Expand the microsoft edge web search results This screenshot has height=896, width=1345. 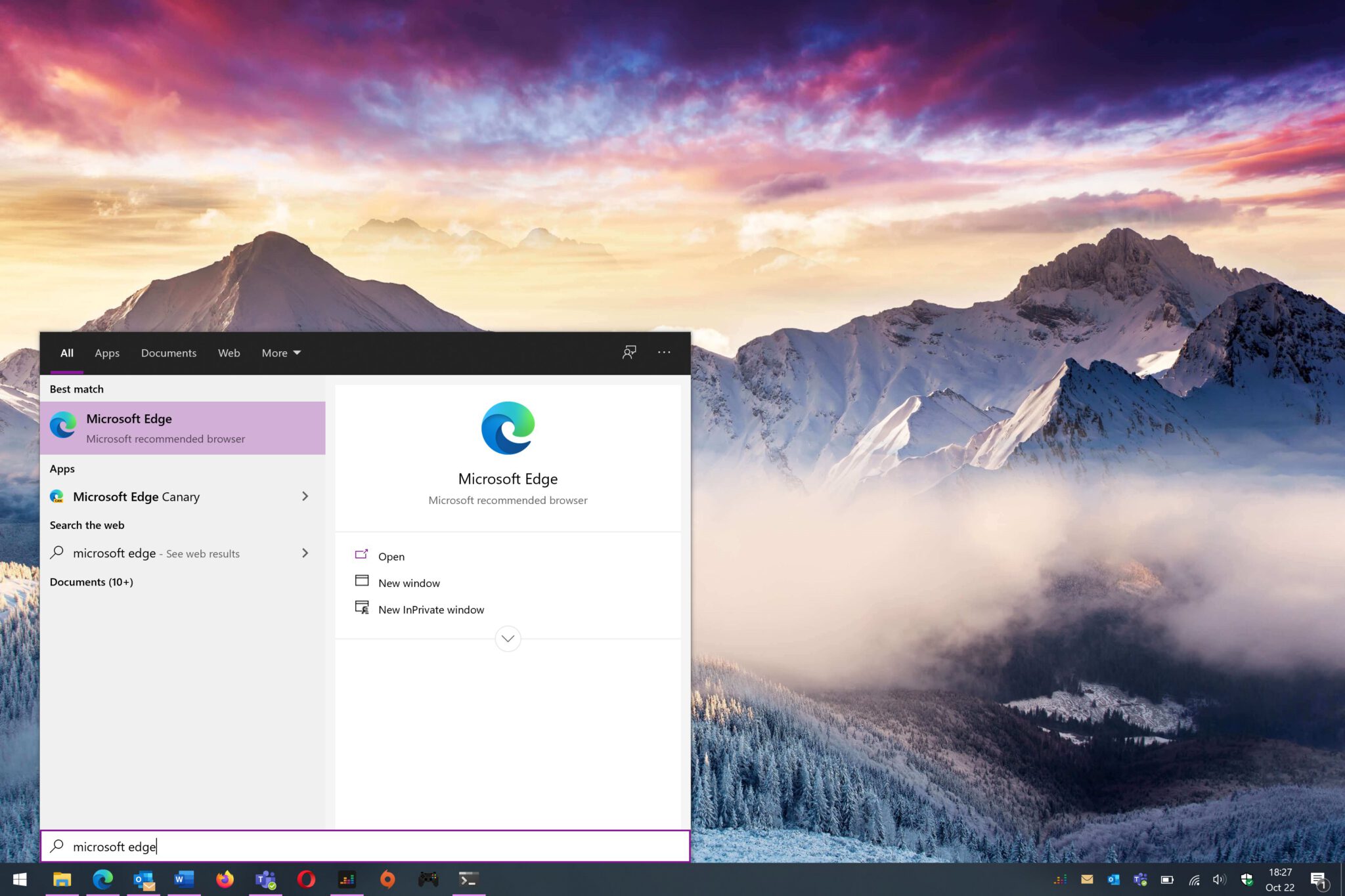point(306,553)
